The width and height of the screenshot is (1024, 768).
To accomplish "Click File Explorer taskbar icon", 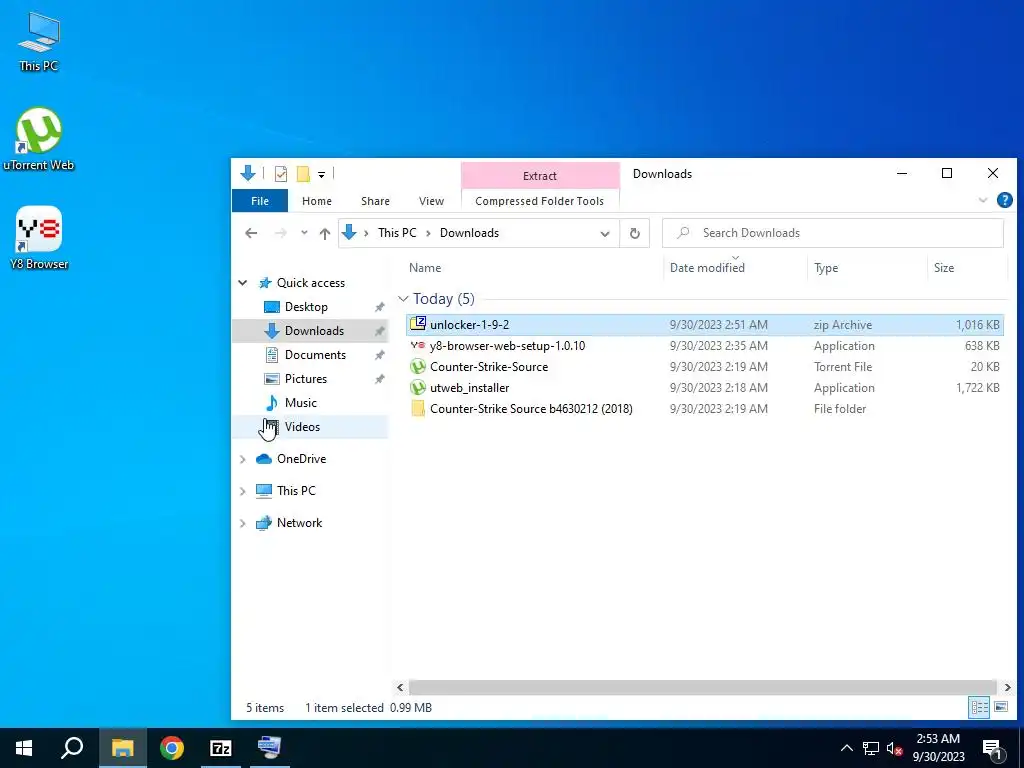I will point(122,748).
